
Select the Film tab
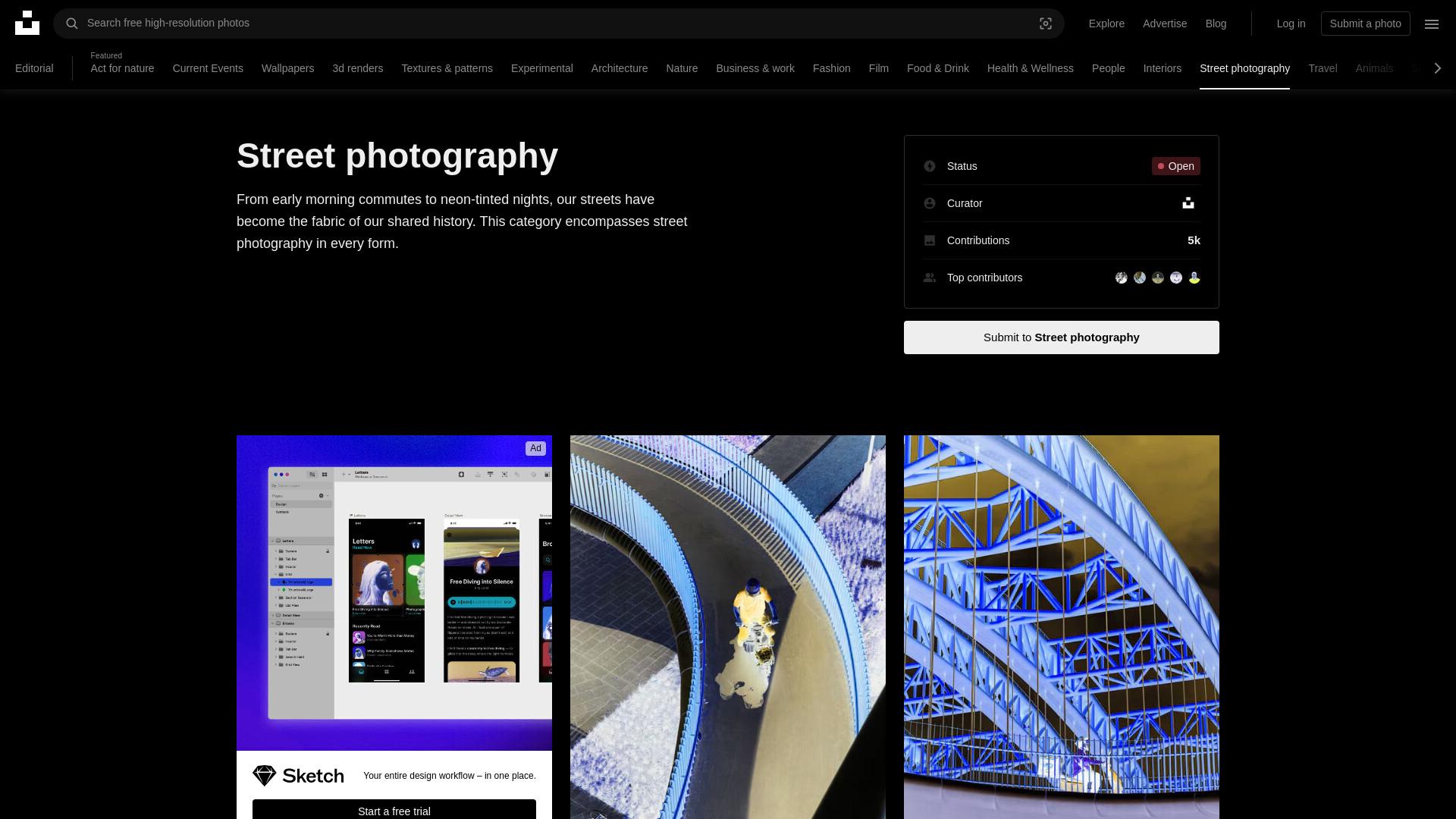pos(878,68)
